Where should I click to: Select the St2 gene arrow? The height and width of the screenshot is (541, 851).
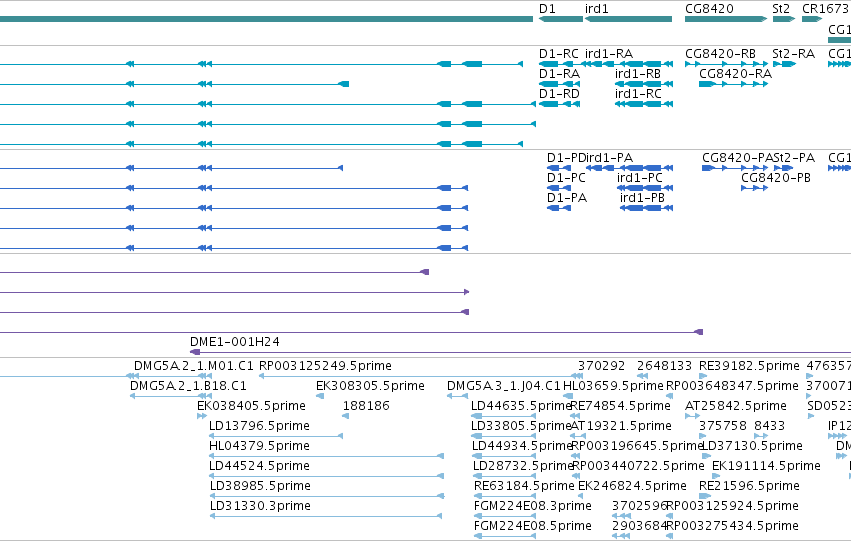coord(784,19)
